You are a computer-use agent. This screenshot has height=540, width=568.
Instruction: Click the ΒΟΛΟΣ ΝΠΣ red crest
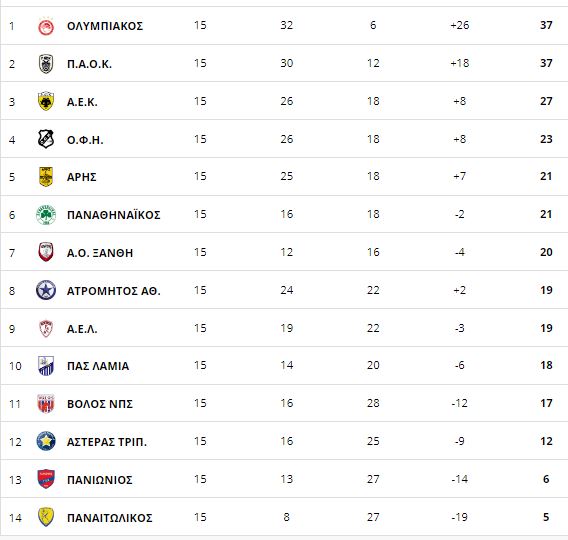46,403
